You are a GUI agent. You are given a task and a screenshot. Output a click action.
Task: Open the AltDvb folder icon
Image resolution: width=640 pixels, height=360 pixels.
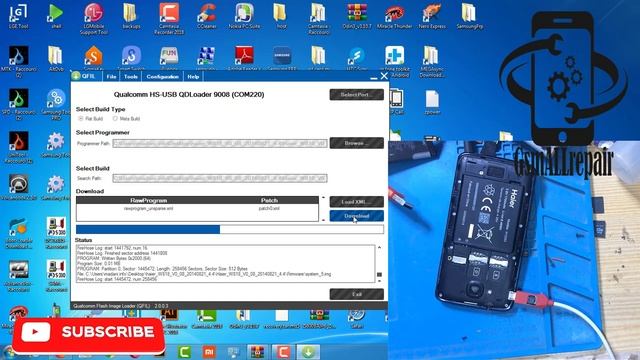coord(56,58)
